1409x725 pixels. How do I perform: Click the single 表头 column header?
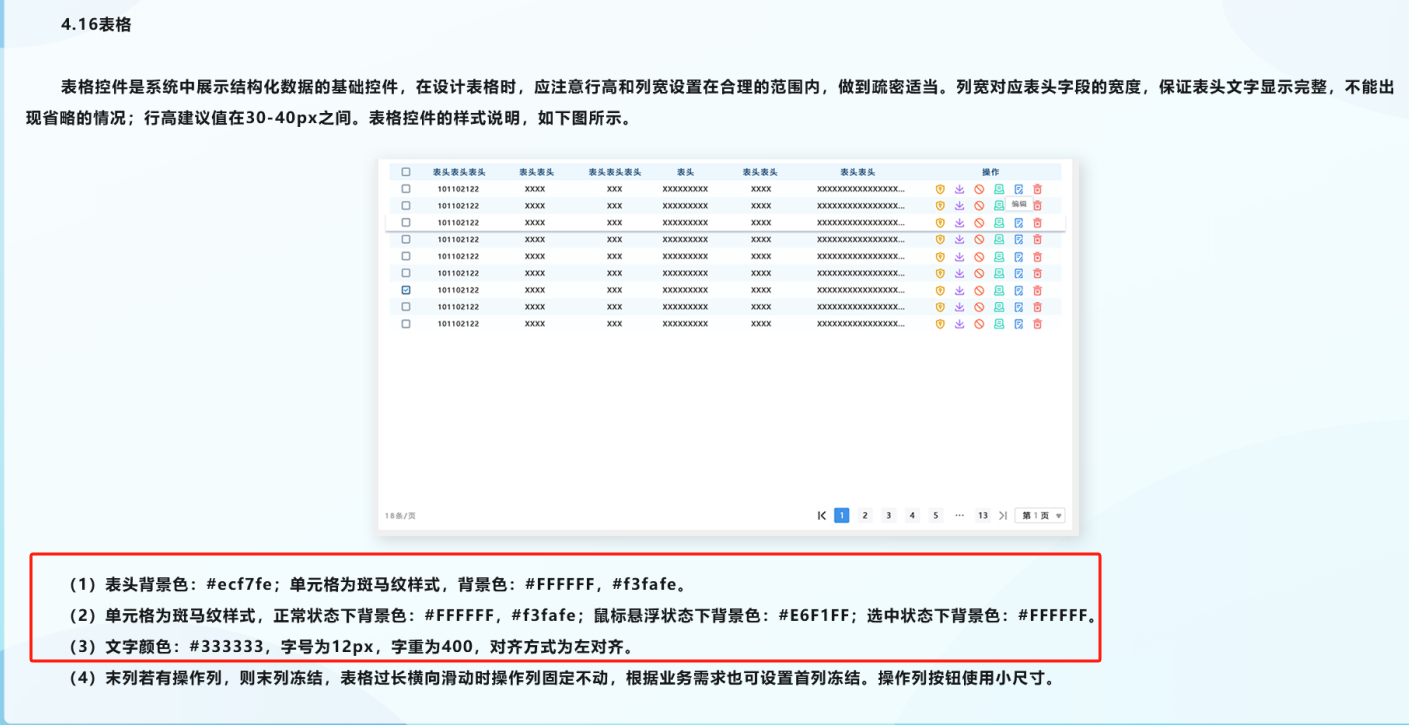(685, 172)
